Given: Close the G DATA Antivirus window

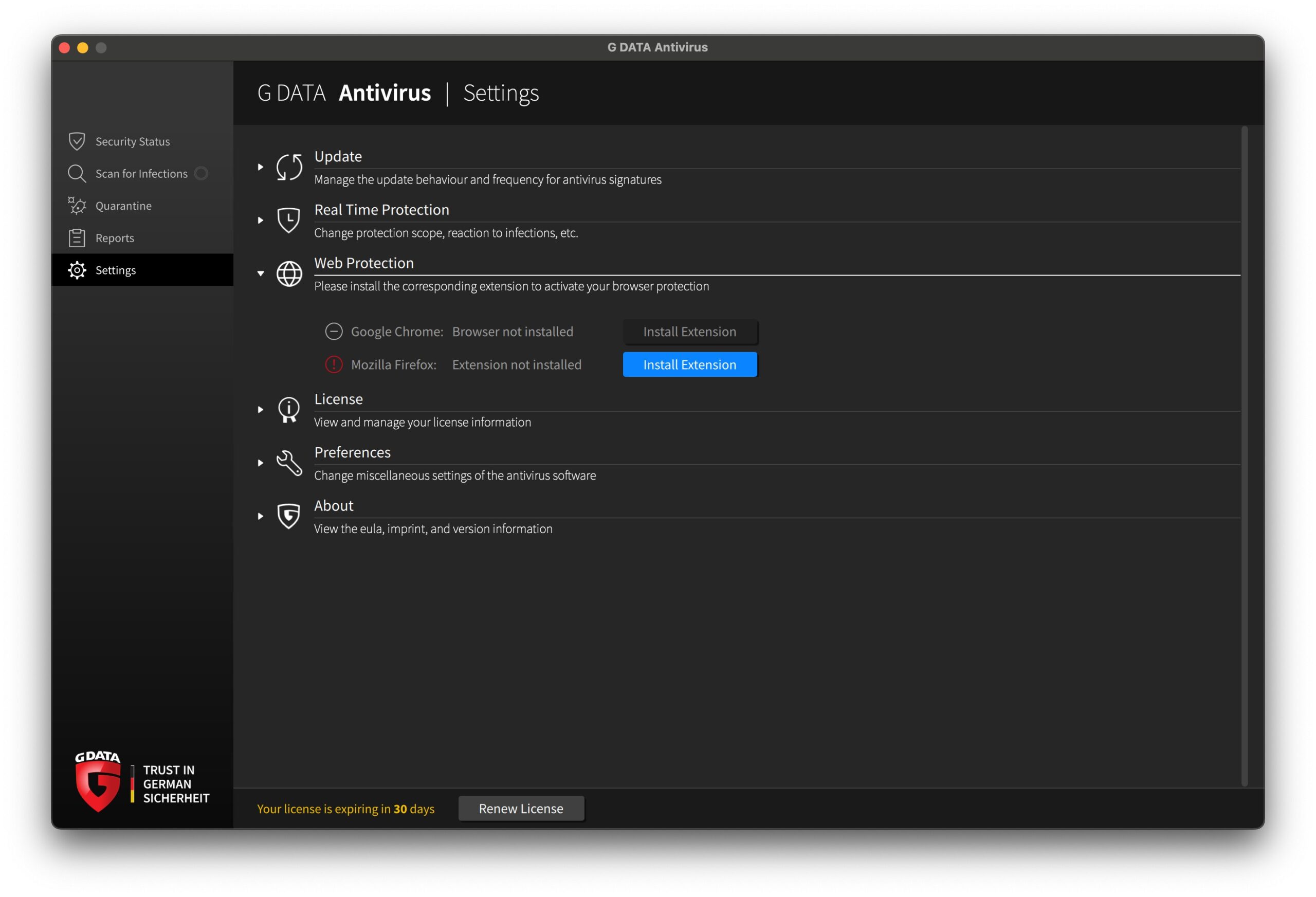Looking at the screenshot, I should point(65,48).
